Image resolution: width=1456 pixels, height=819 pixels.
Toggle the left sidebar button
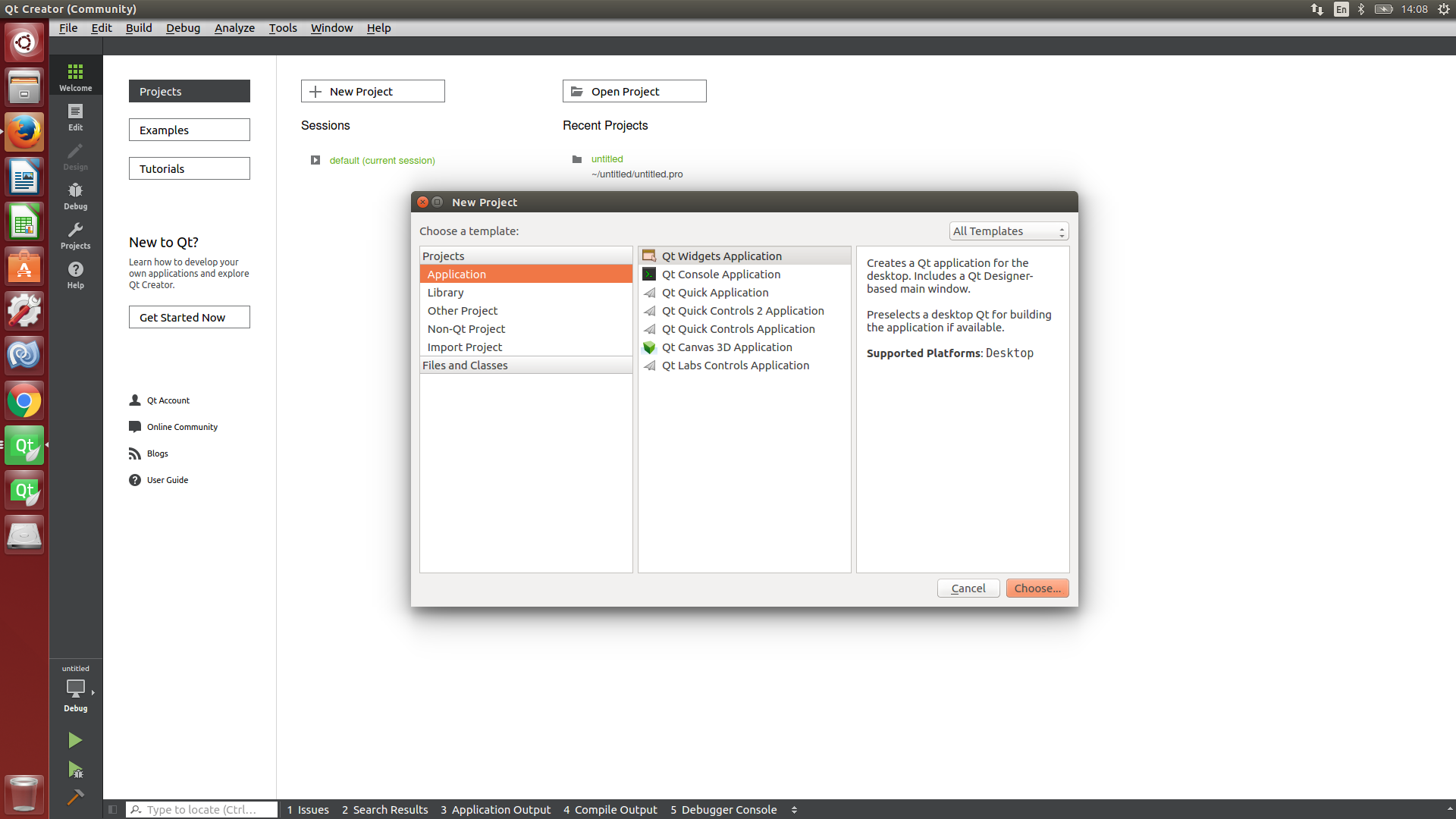[112, 809]
